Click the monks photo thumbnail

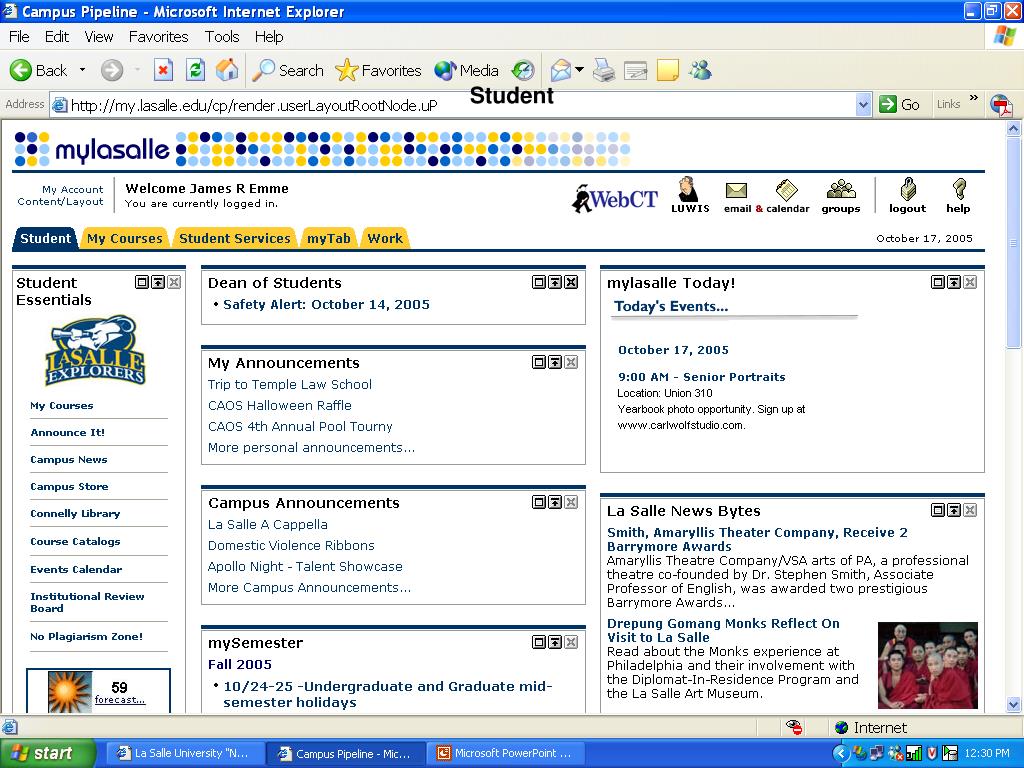(x=927, y=665)
